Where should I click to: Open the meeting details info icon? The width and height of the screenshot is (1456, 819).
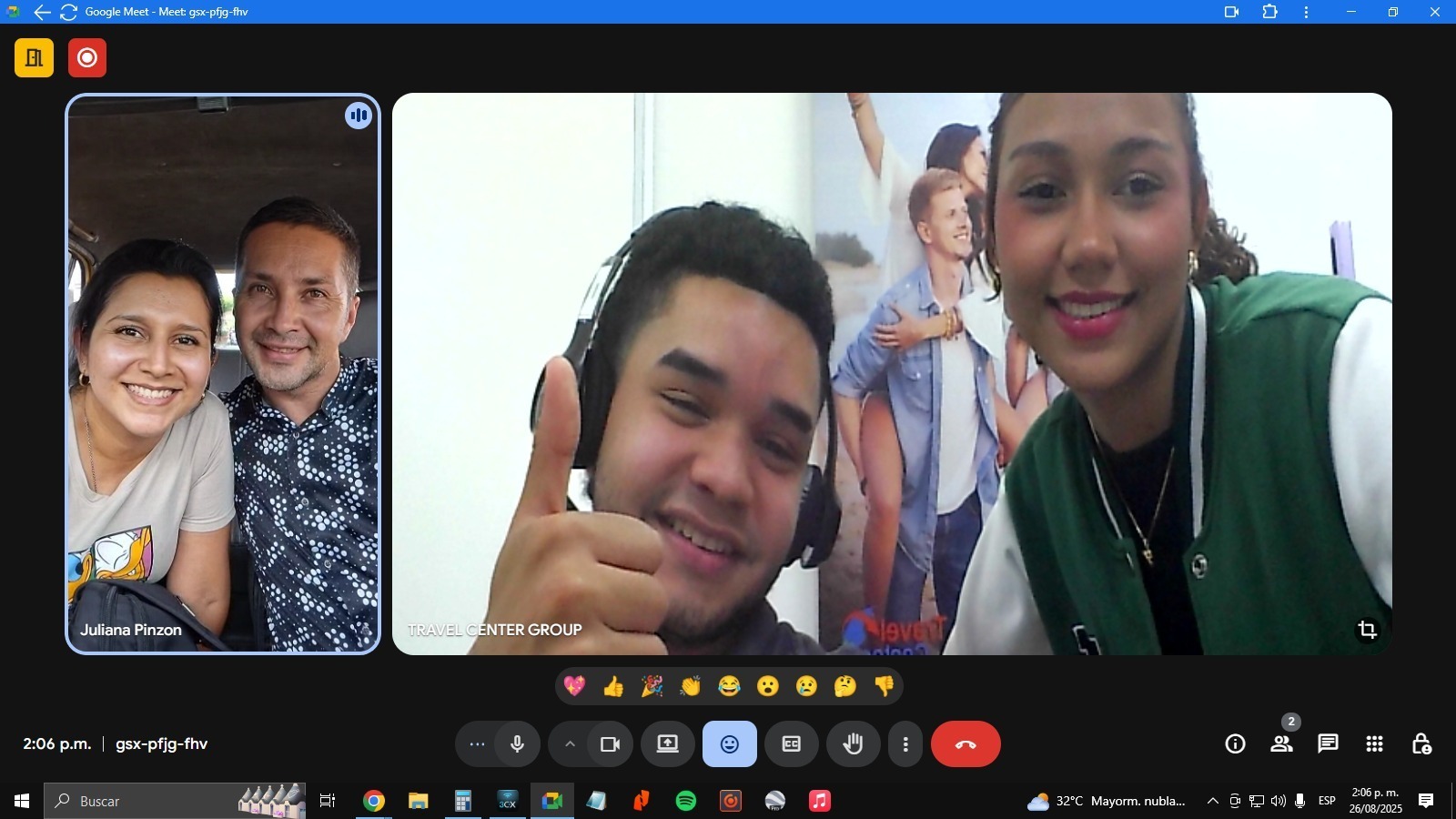coord(1235,744)
